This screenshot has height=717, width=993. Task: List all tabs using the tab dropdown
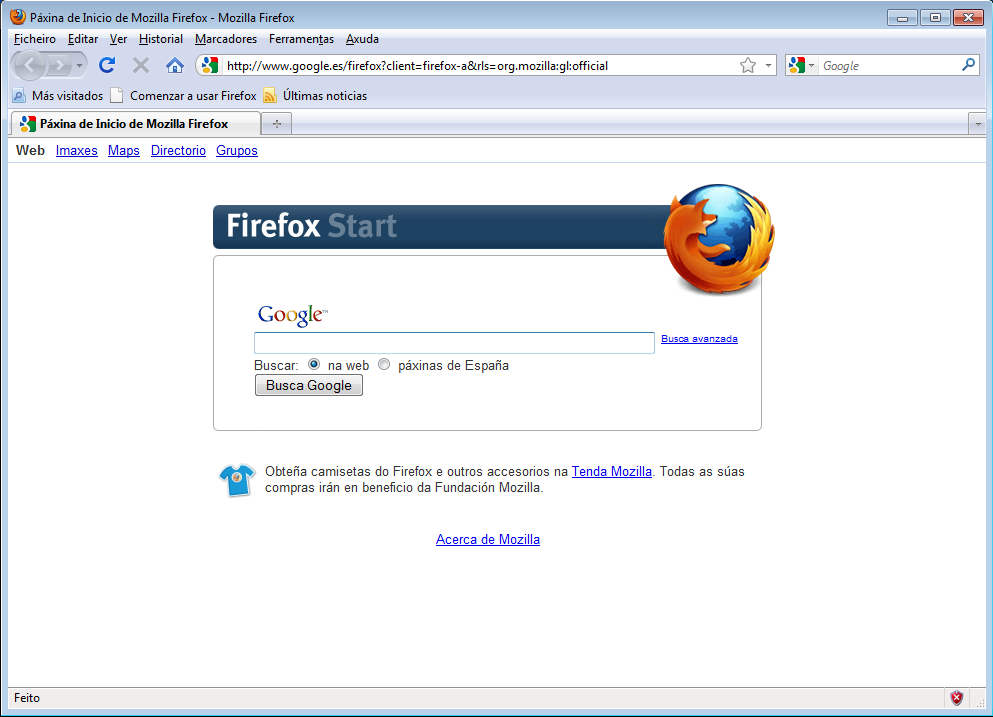coord(978,124)
